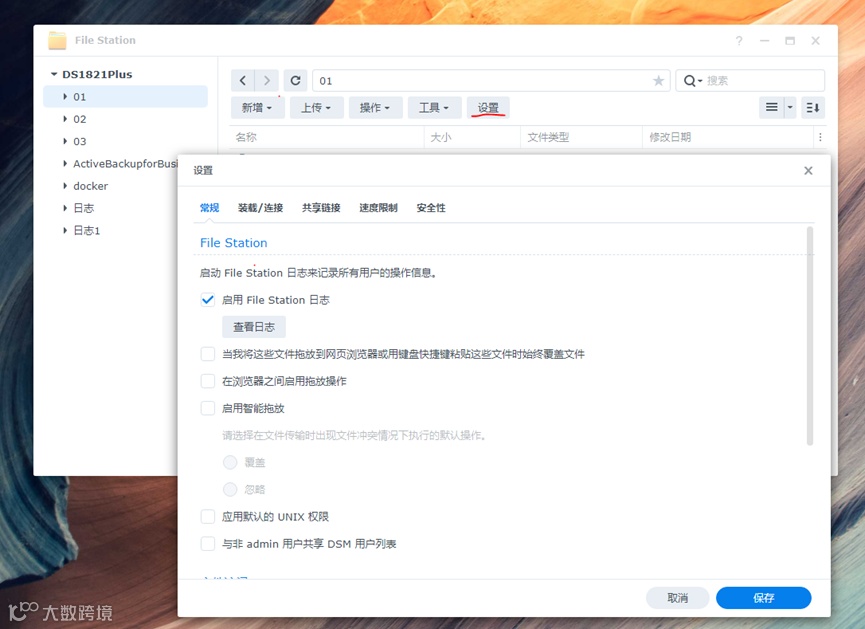Click the path field showing 01
Image resolution: width=865 pixels, height=629 pixels.
click(x=491, y=81)
